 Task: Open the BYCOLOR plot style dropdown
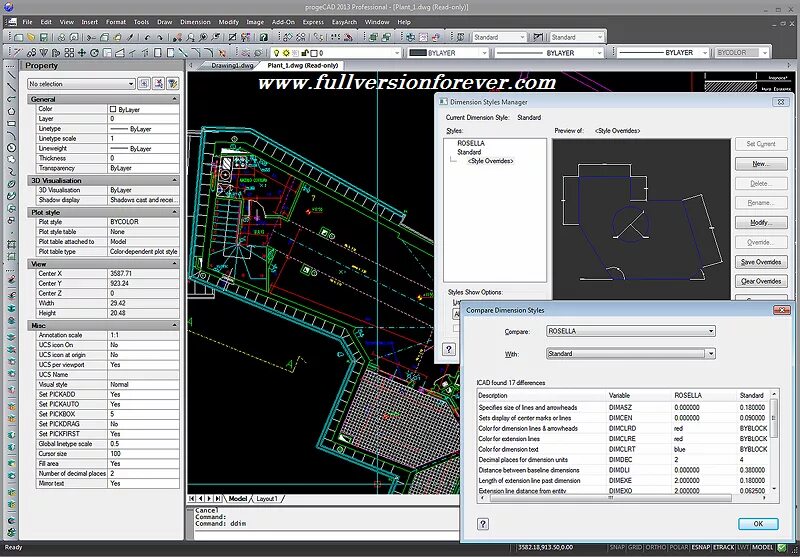[x=741, y=53]
